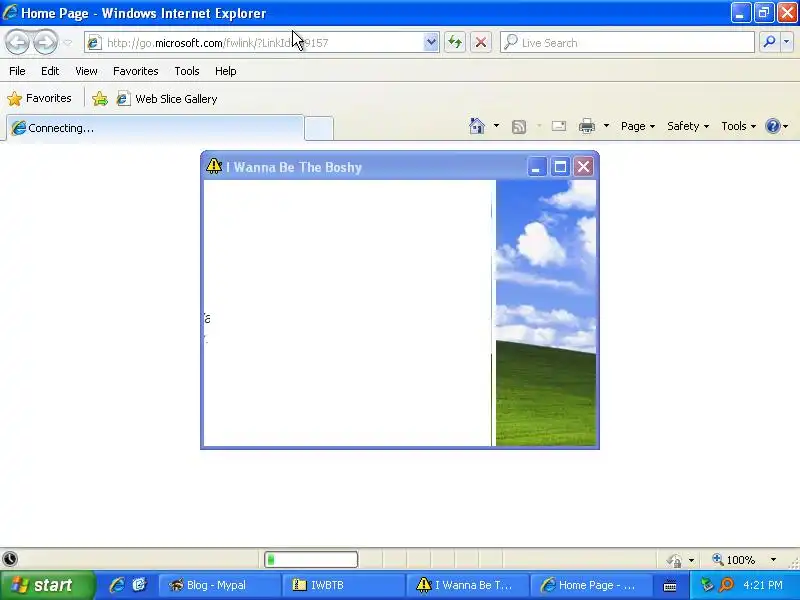This screenshot has width=800, height=600.
Task: Open the Help menu
Action: click(x=226, y=71)
